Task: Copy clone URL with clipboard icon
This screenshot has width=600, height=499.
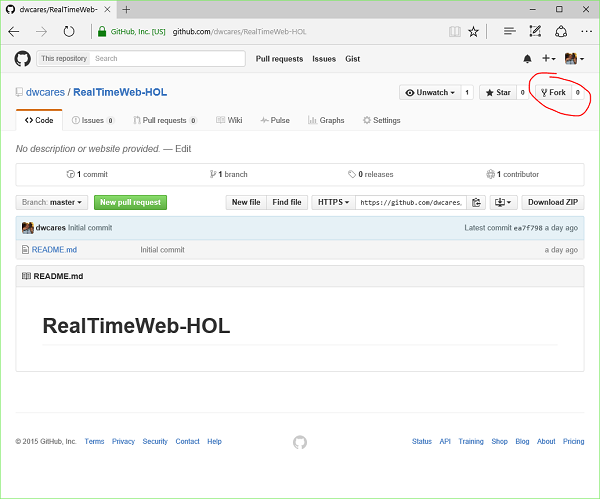Action: click(x=476, y=202)
